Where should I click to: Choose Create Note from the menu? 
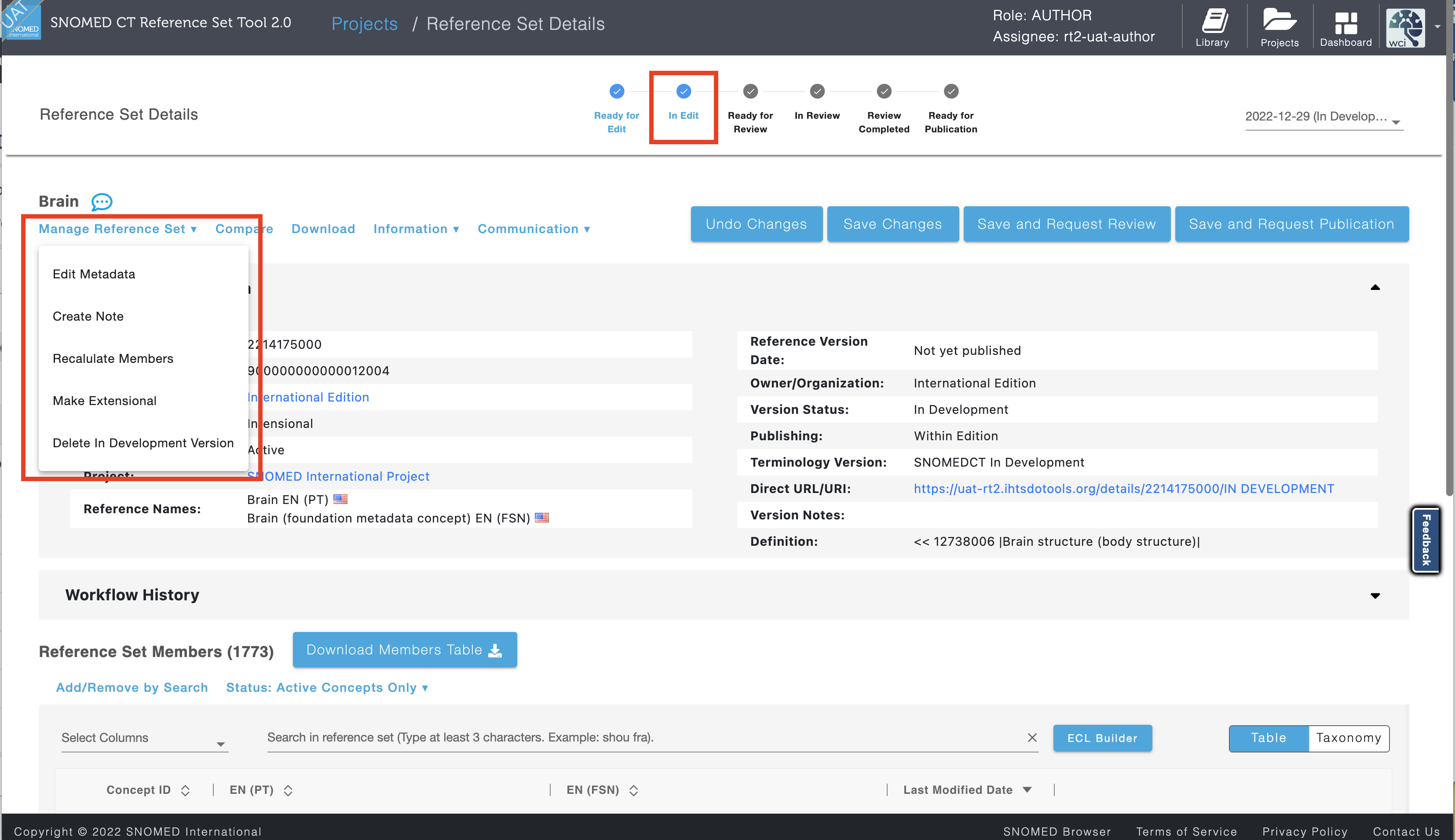click(144, 316)
